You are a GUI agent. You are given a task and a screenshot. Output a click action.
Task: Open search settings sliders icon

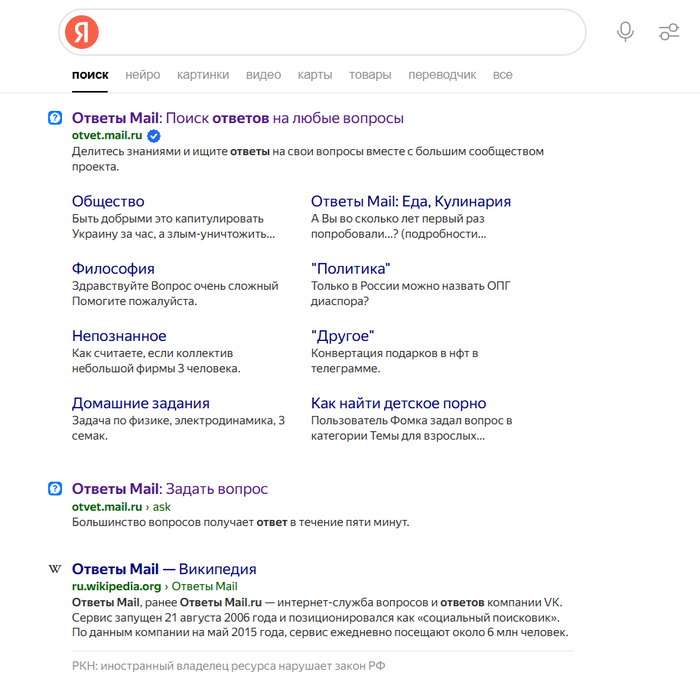tap(669, 32)
